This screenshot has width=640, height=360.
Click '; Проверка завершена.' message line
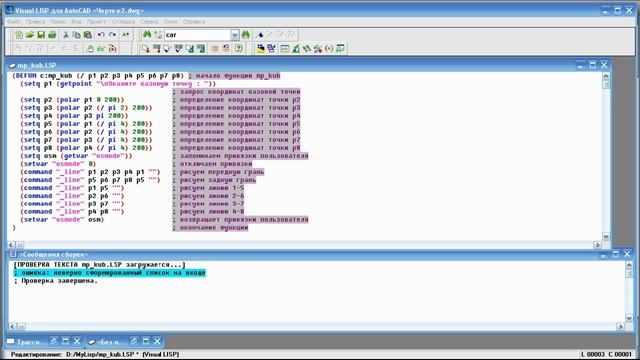(x=56, y=281)
